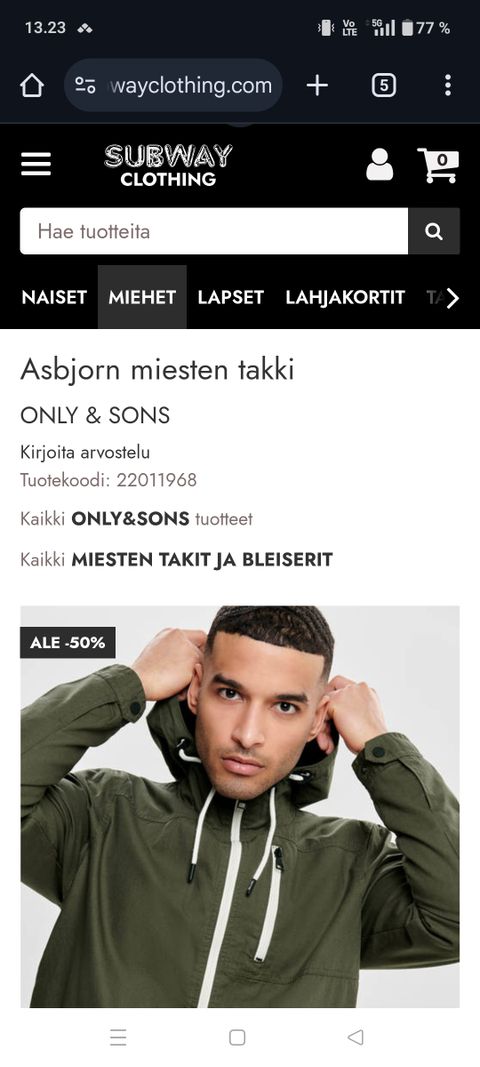
Task: Open the hamburger navigation menu
Action: coord(36,164)
